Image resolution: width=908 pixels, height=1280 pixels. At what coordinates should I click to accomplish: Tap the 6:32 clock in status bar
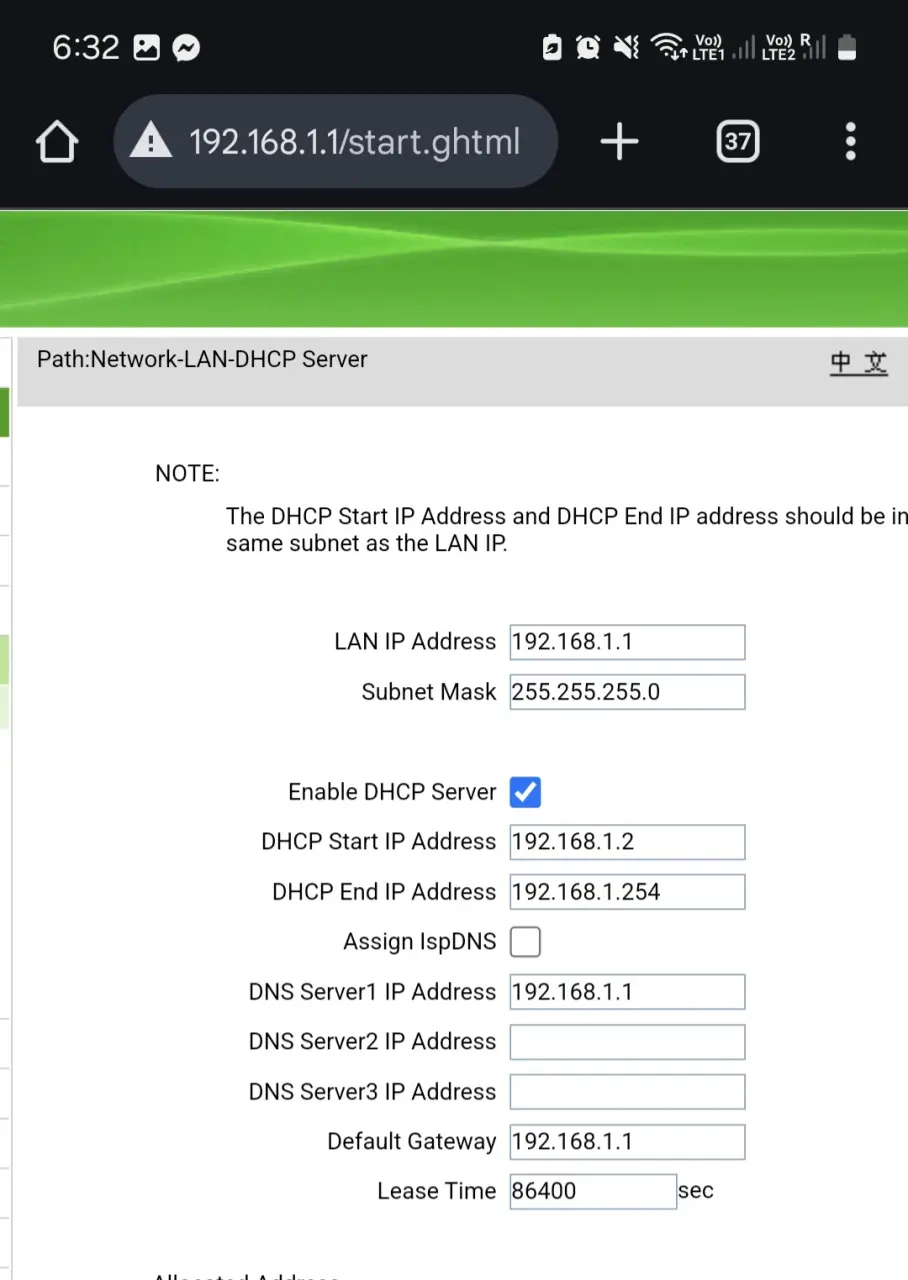pos(86,47)
